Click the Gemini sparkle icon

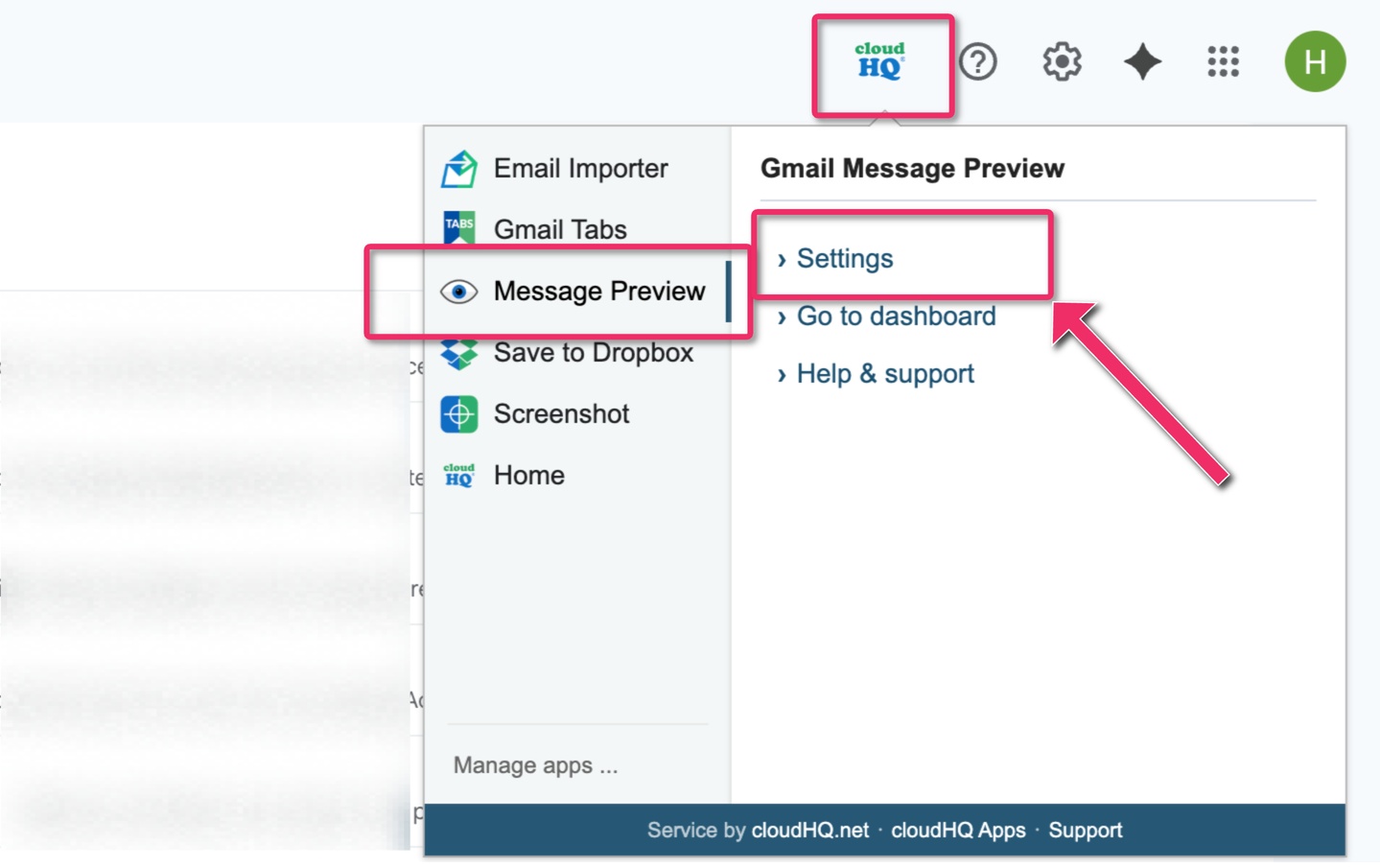(1142, 61)
